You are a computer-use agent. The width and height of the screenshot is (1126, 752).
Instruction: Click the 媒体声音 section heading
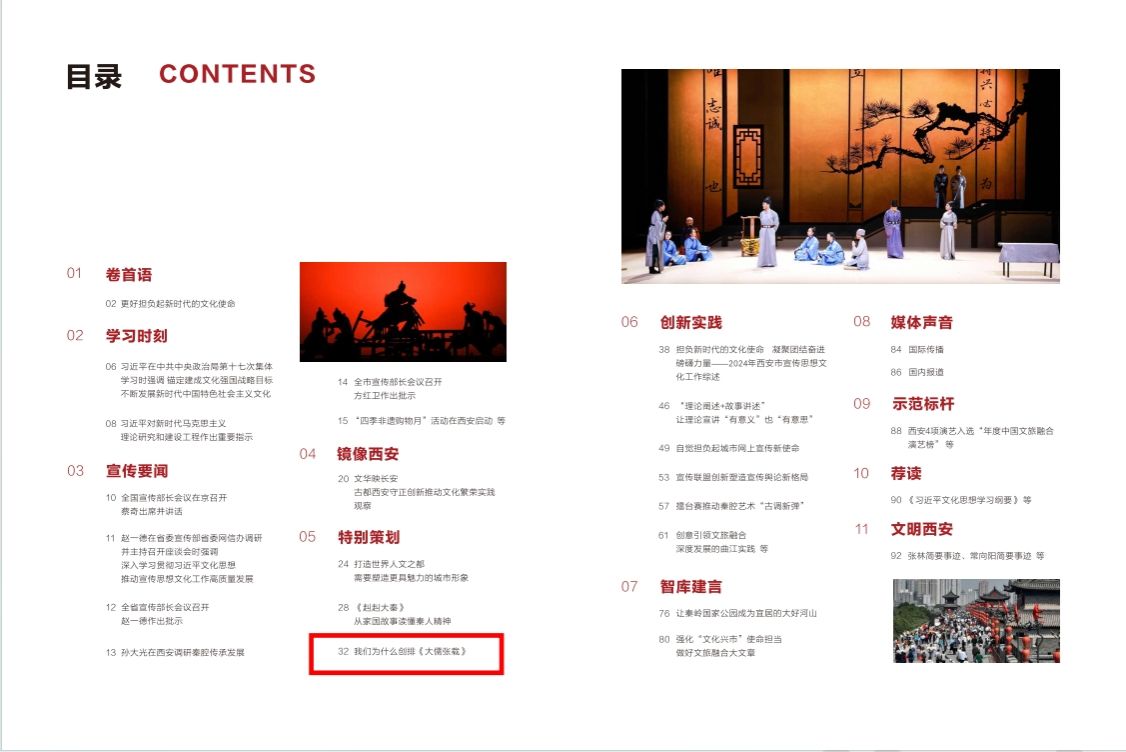click(x=921, y=323)
